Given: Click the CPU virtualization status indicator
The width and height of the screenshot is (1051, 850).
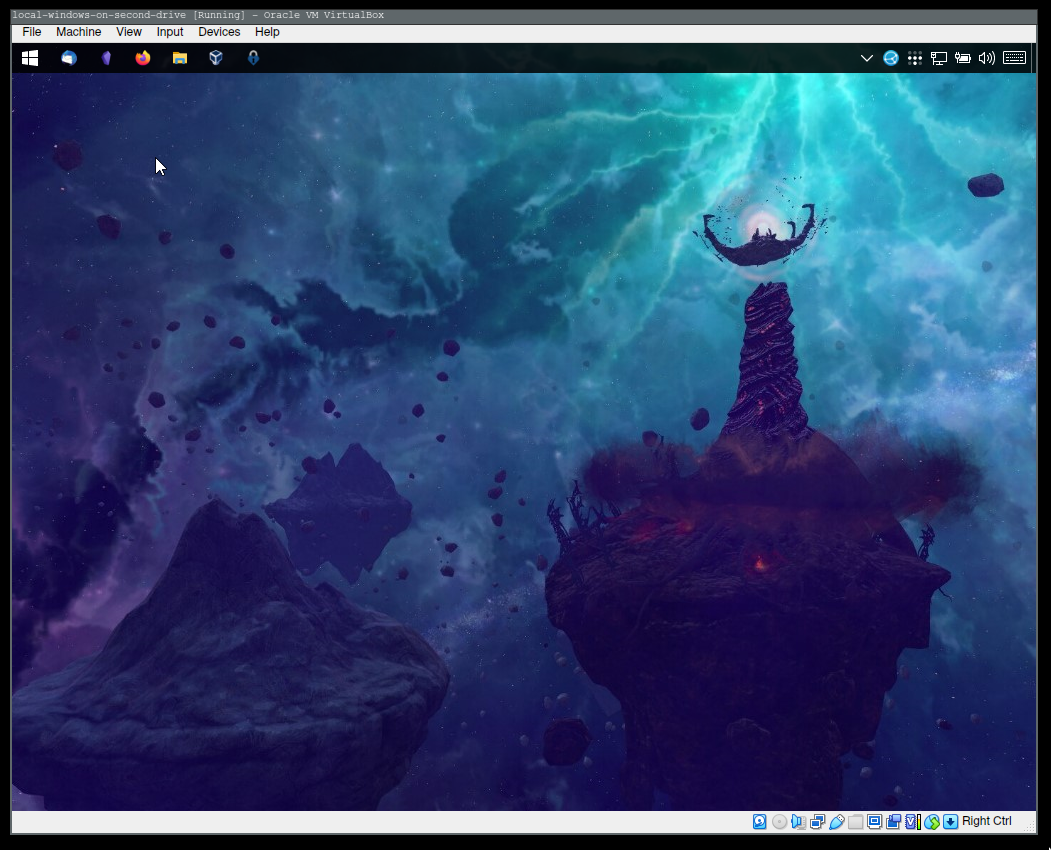Looking at the screenshot, I should [913, 822].
